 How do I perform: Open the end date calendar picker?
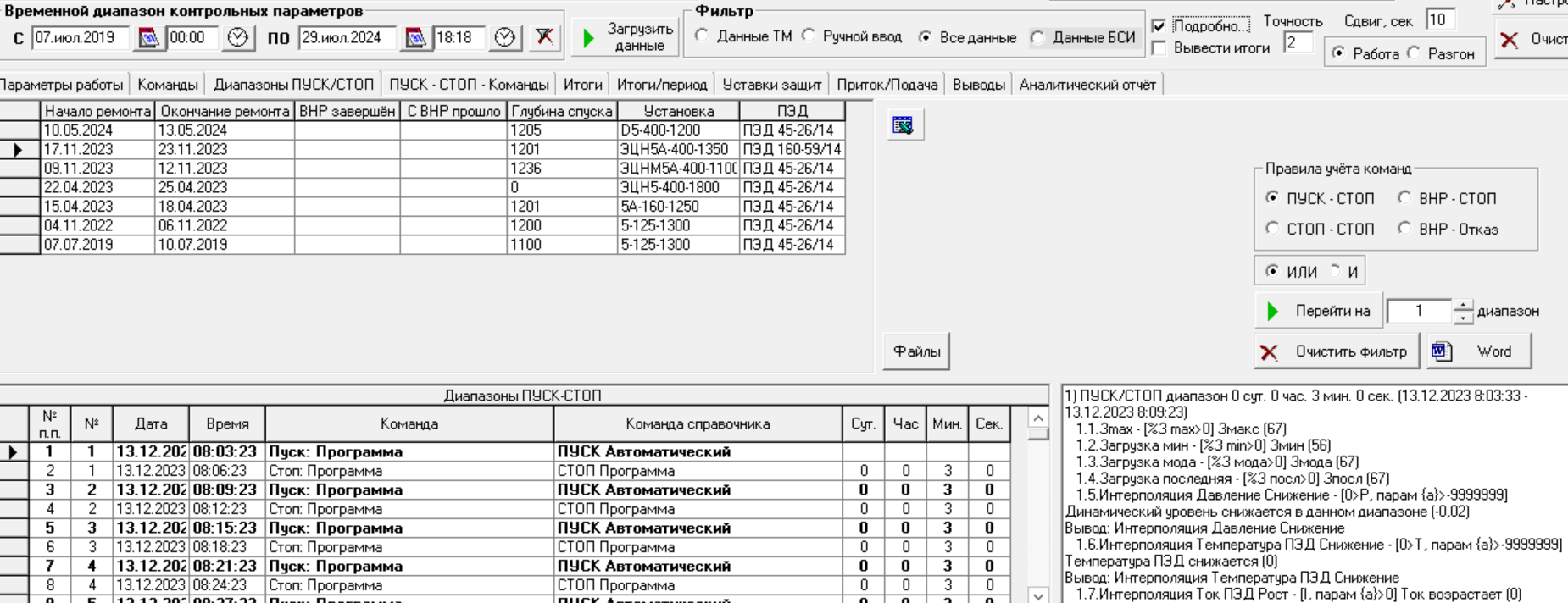point(415,38)
